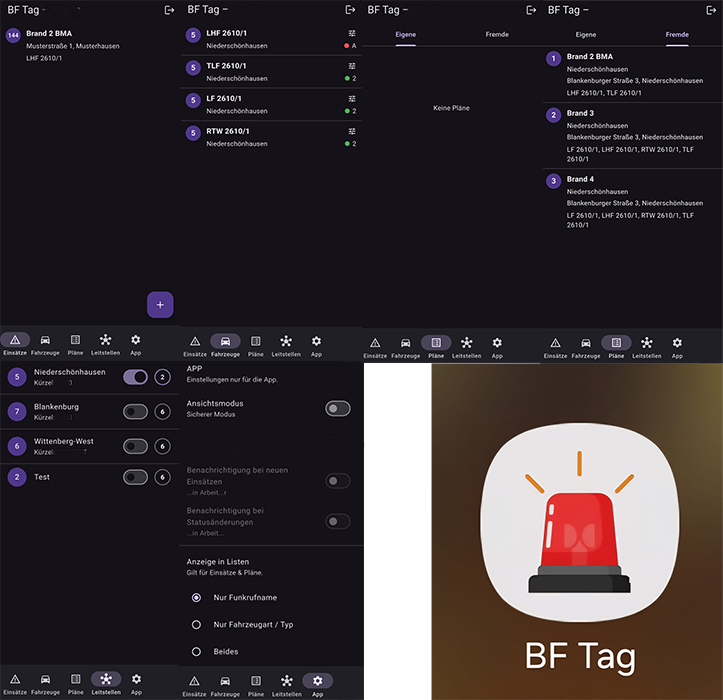Tap the highlighted Einsätze warning icon
The height and width of the screenshot is (700, 723).
[15, 341]
